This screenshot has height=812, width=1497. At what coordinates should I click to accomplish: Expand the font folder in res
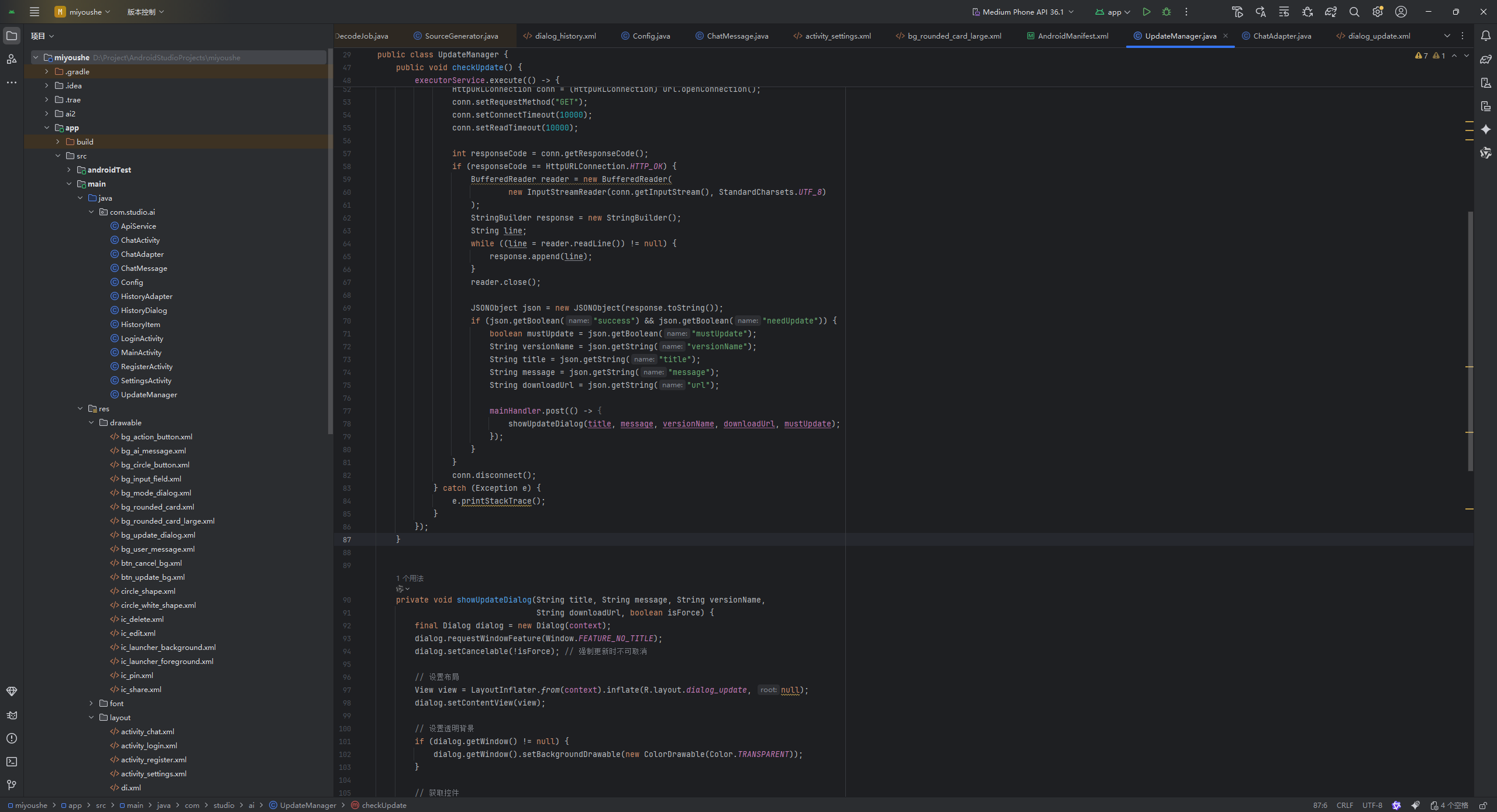91,703
